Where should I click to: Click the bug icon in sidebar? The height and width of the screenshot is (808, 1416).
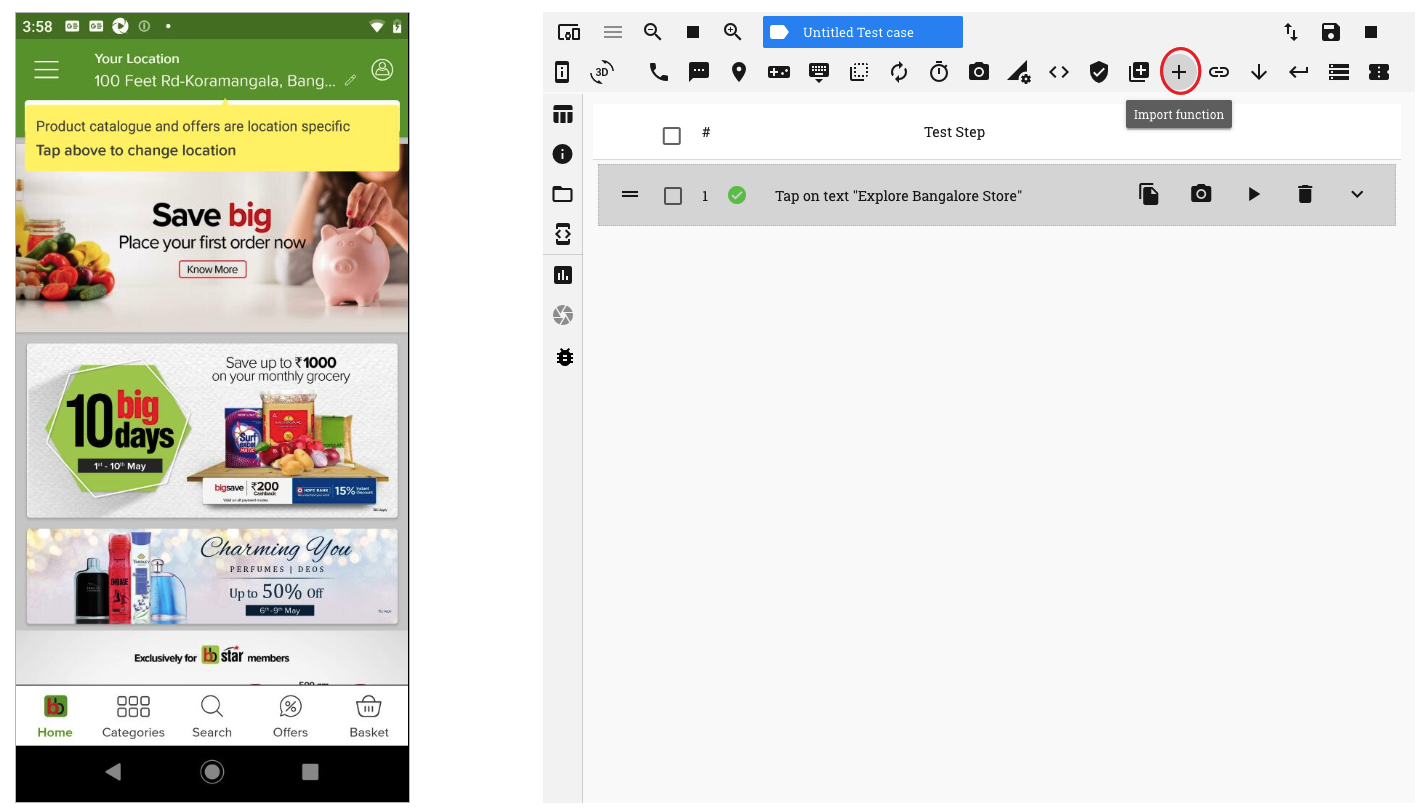[x=563, y=357]
